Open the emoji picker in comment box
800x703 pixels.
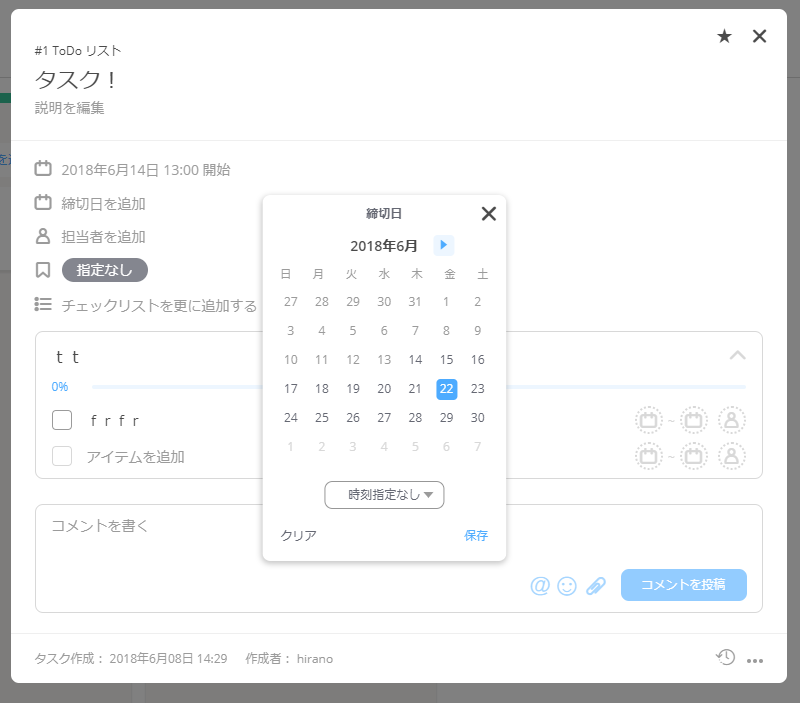pyautogui.click(x=567, y=586)
